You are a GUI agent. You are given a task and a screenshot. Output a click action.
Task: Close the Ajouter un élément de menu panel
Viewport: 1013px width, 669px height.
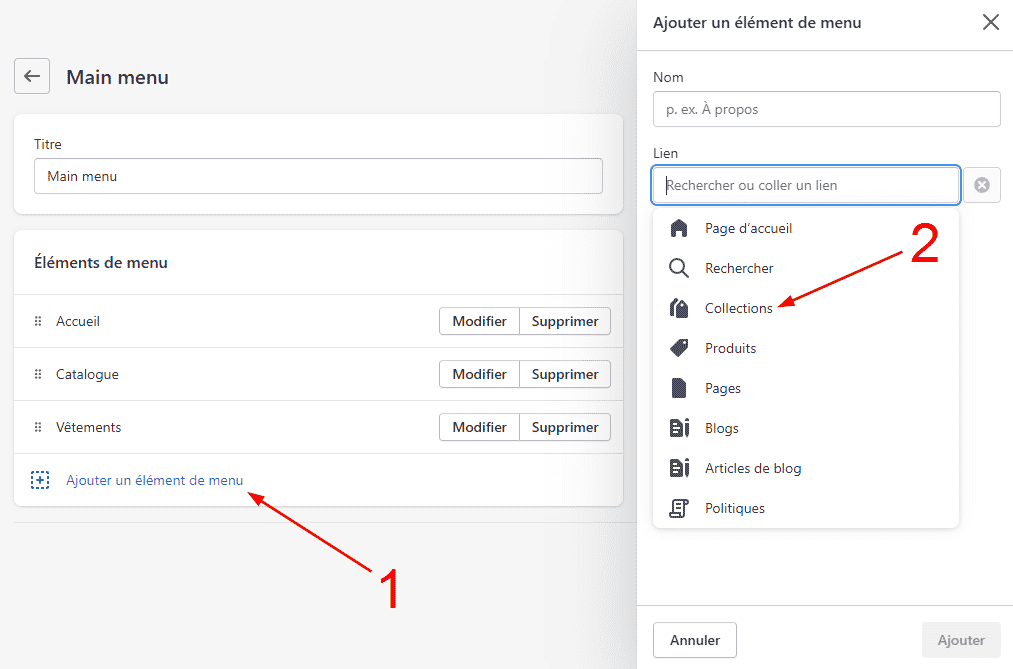(x=990, y=22)
